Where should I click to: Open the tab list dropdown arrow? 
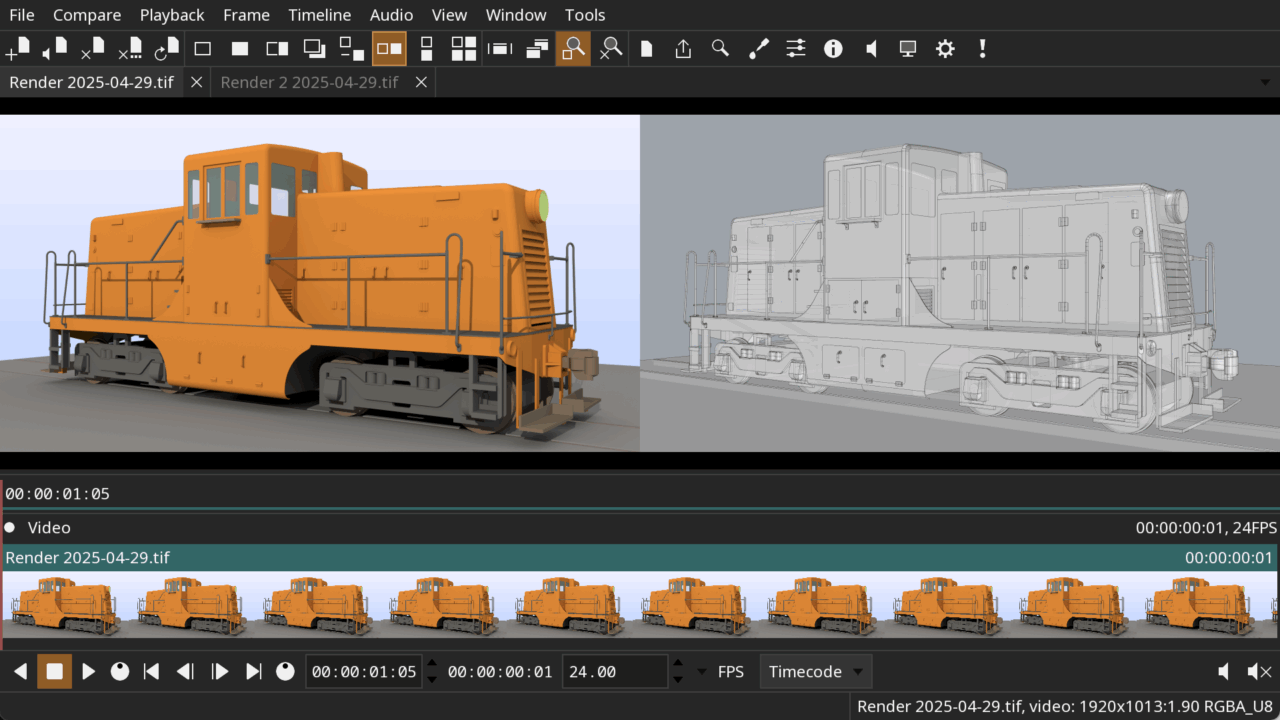pos(1265,82)
